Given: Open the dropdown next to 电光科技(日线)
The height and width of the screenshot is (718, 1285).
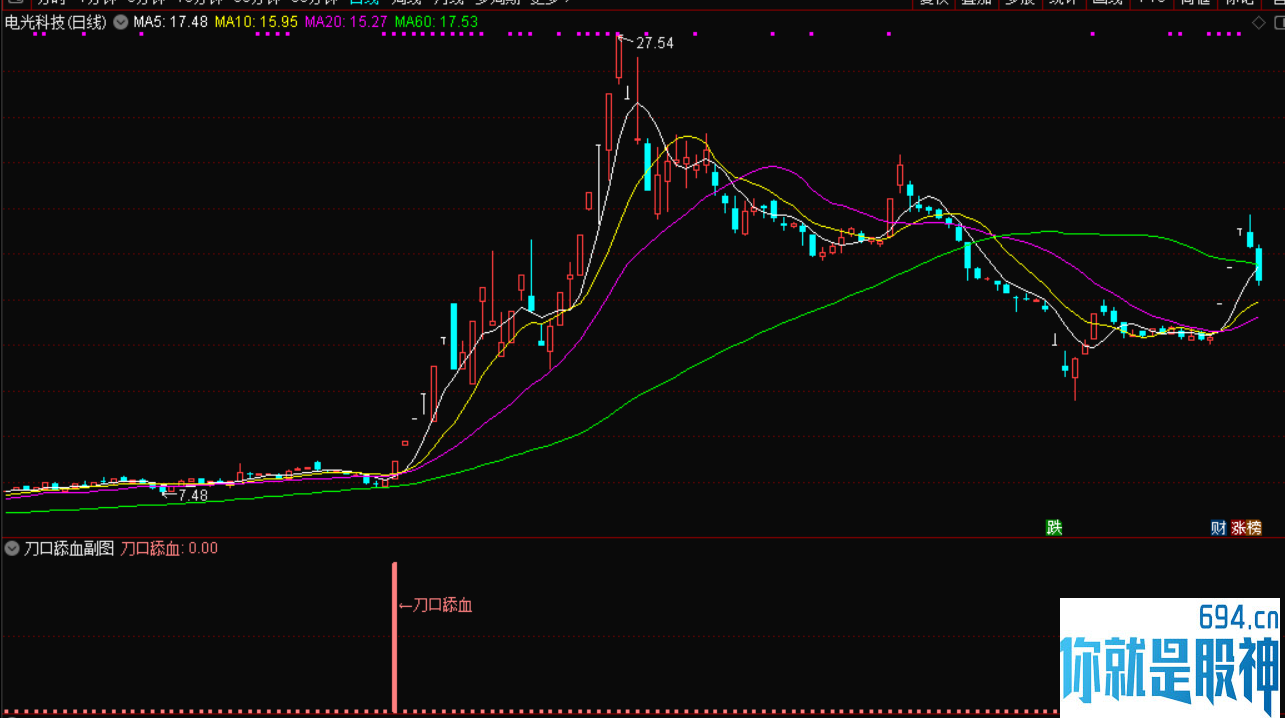Looking at the screenshot, I should pos(121,22).
